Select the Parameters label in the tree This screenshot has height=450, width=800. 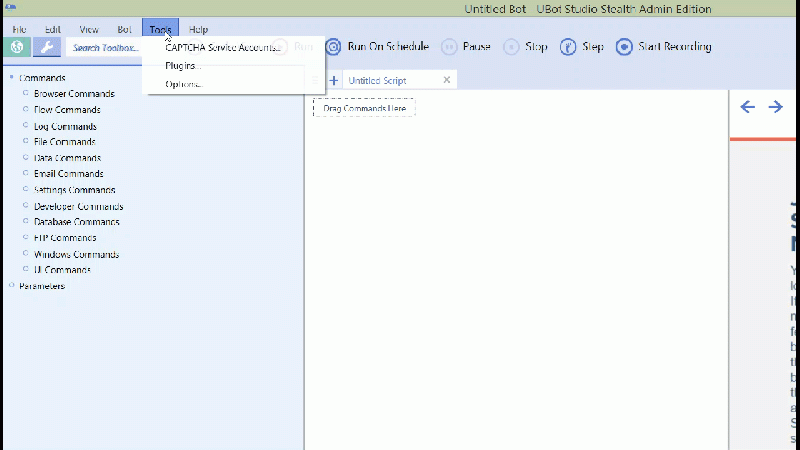click(x=42, y=286)
